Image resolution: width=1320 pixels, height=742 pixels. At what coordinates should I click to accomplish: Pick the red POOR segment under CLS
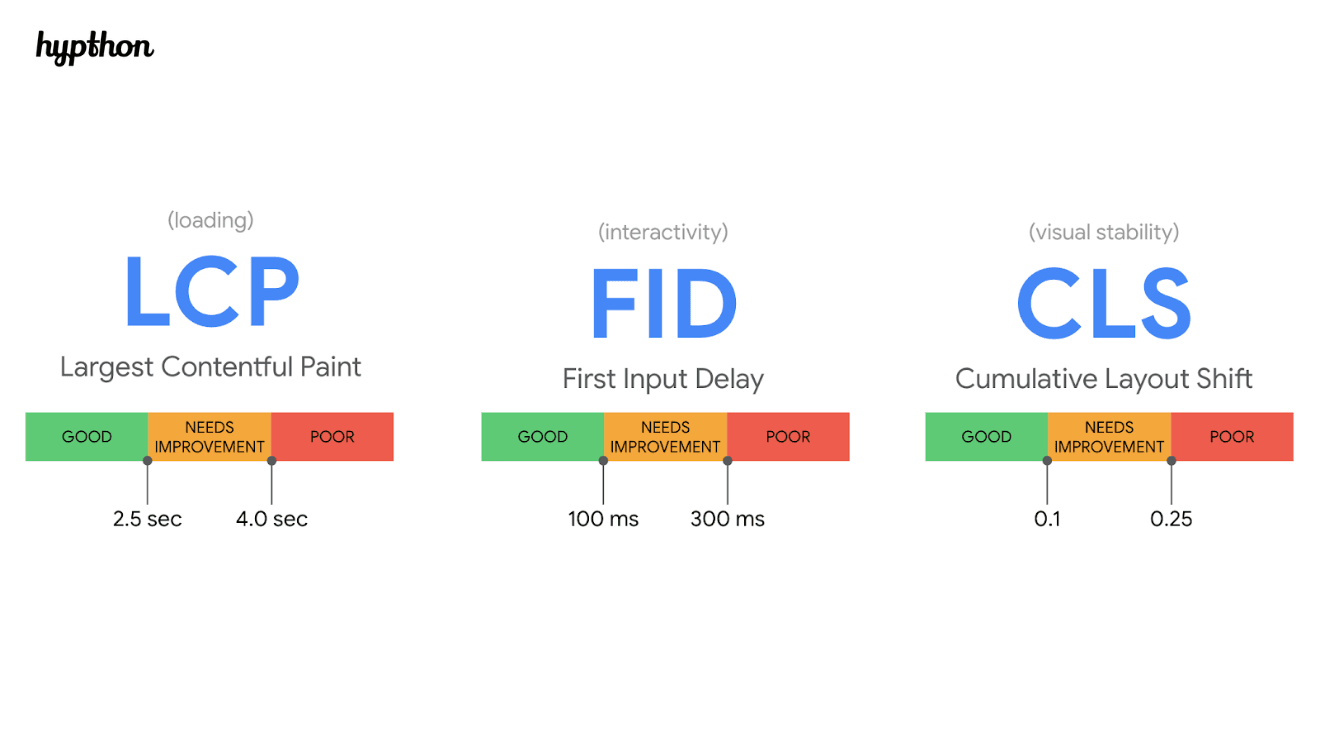1232,437
